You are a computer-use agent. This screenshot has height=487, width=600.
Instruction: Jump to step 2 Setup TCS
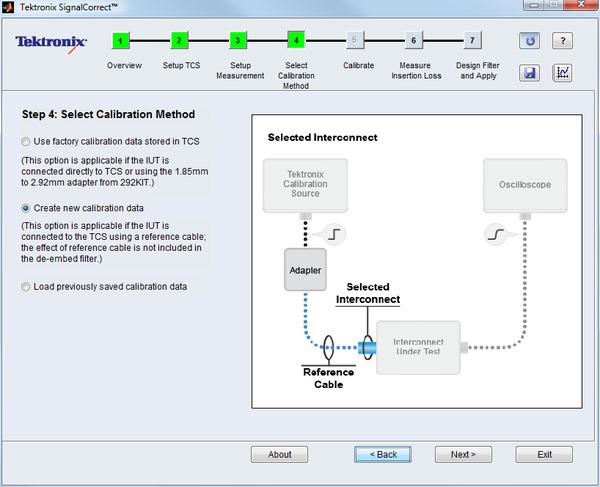(x=179, y=41)
